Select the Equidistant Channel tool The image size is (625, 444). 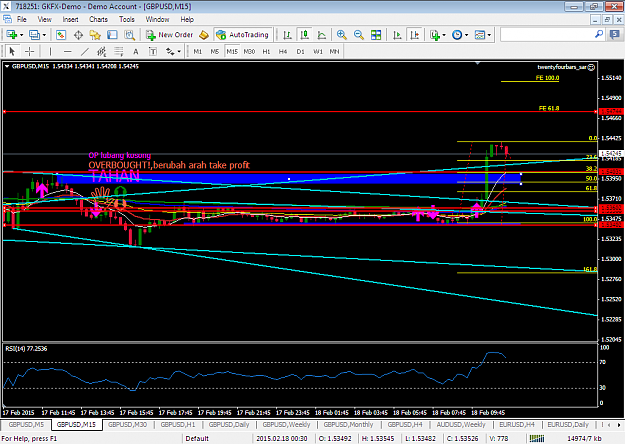click(x=102, y=51)
